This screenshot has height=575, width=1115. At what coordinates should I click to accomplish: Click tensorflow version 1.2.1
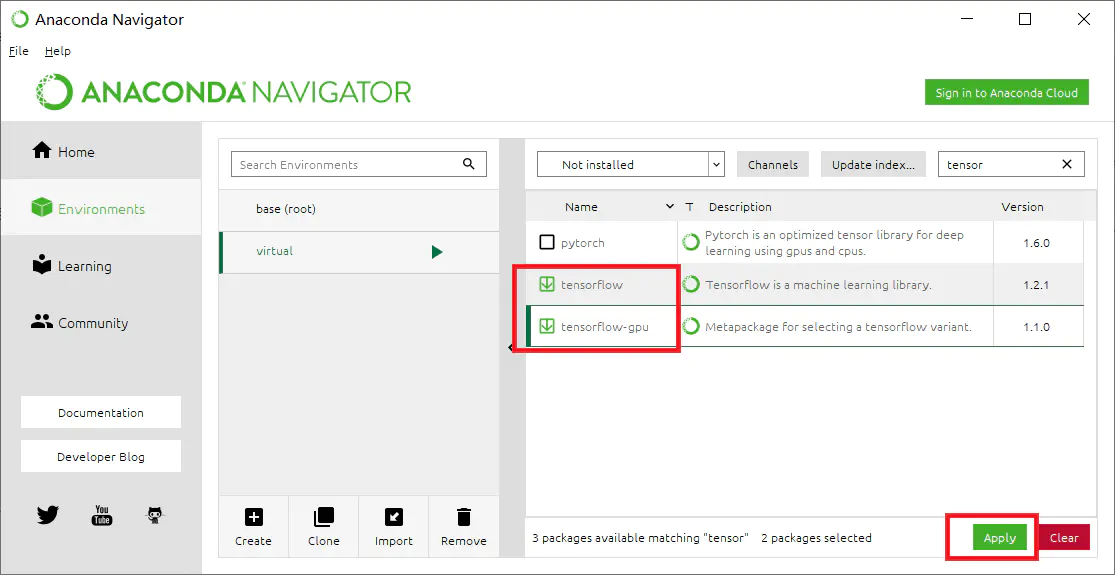tap(1037, 285)
